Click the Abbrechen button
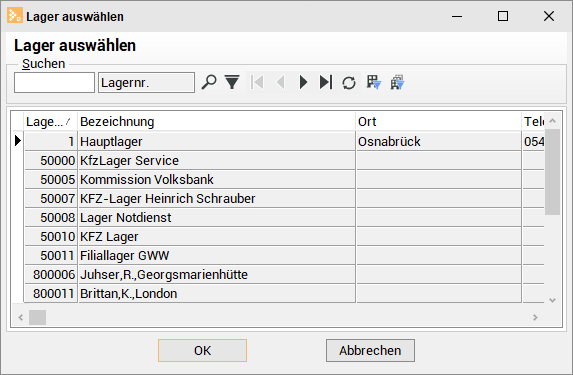 pyautogui.click(x=370, y=351)
